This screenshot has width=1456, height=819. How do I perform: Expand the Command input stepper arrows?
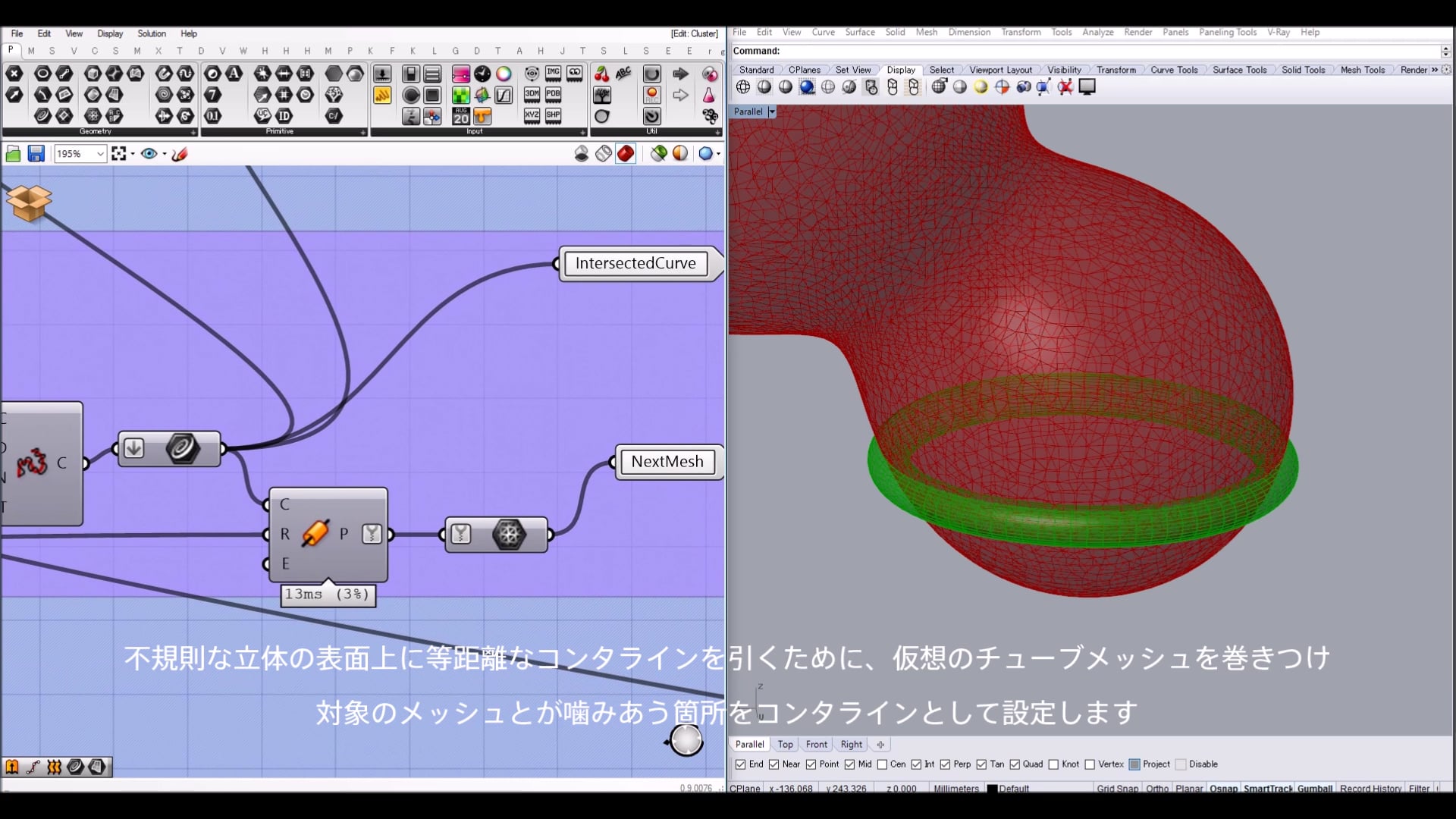click(1445, 51)
